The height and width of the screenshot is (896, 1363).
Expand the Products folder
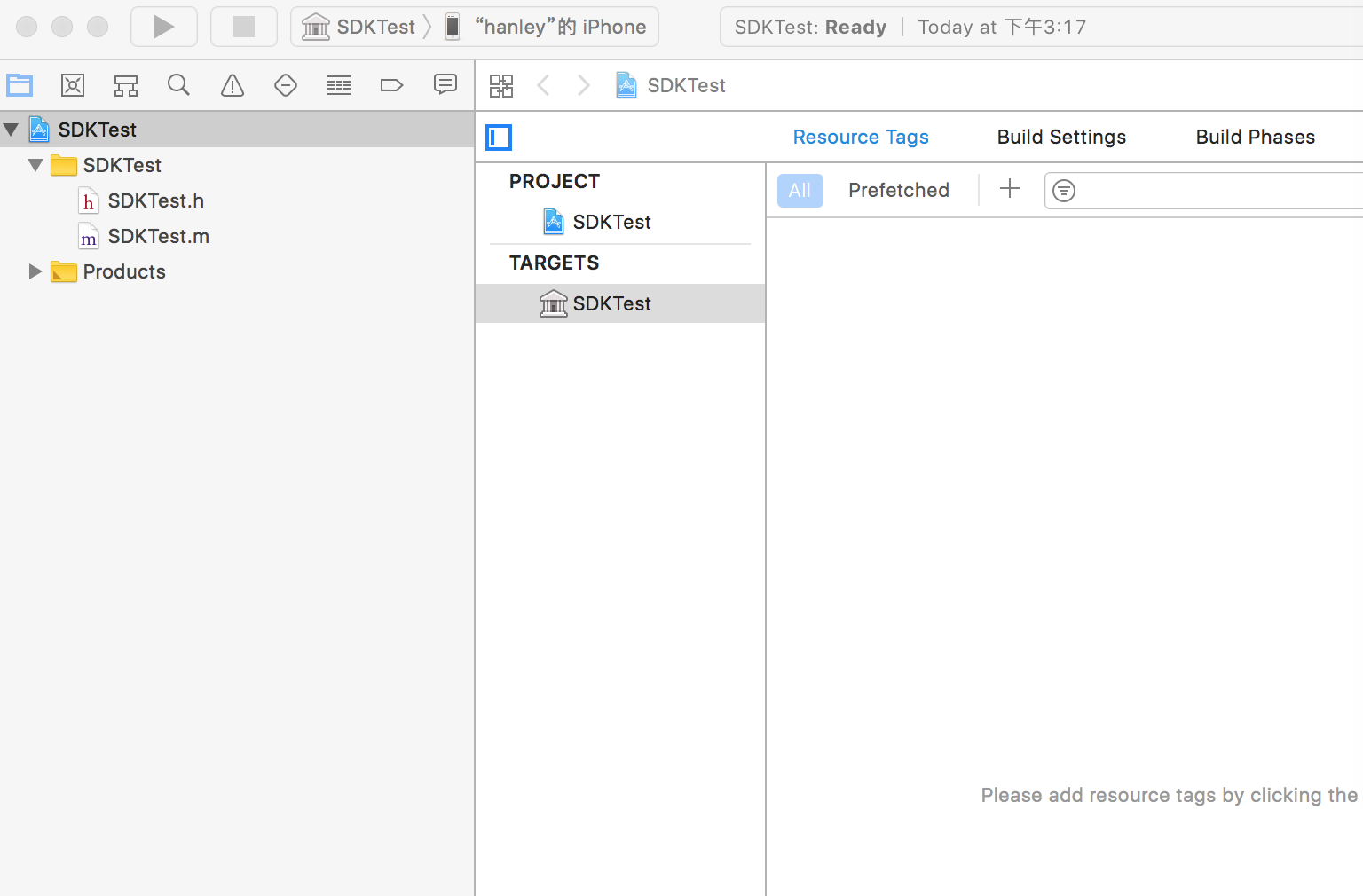pos(35,271)
